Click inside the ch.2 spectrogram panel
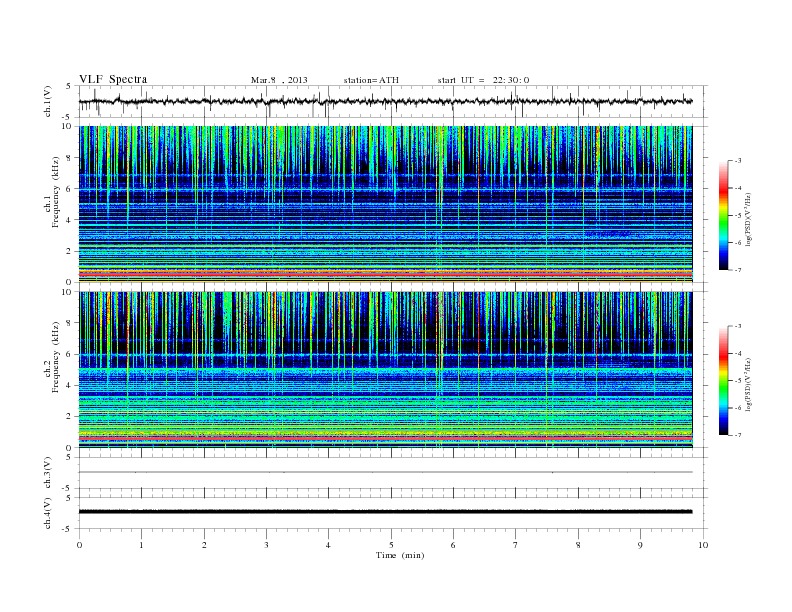The width and height of the screenshot is (792, 612). tap(385, 370)
